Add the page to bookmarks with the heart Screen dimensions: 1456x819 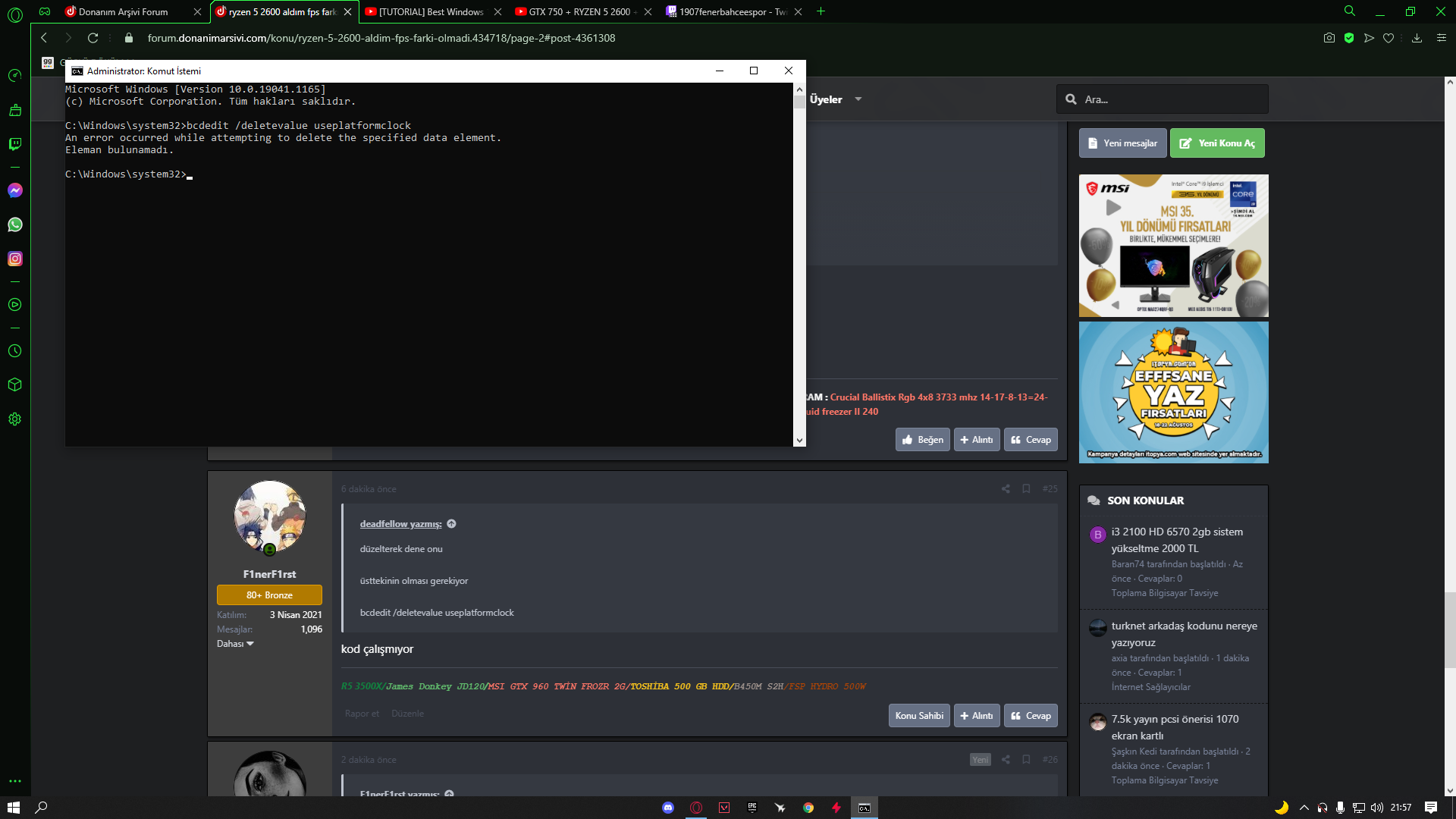click(1389, 38)
